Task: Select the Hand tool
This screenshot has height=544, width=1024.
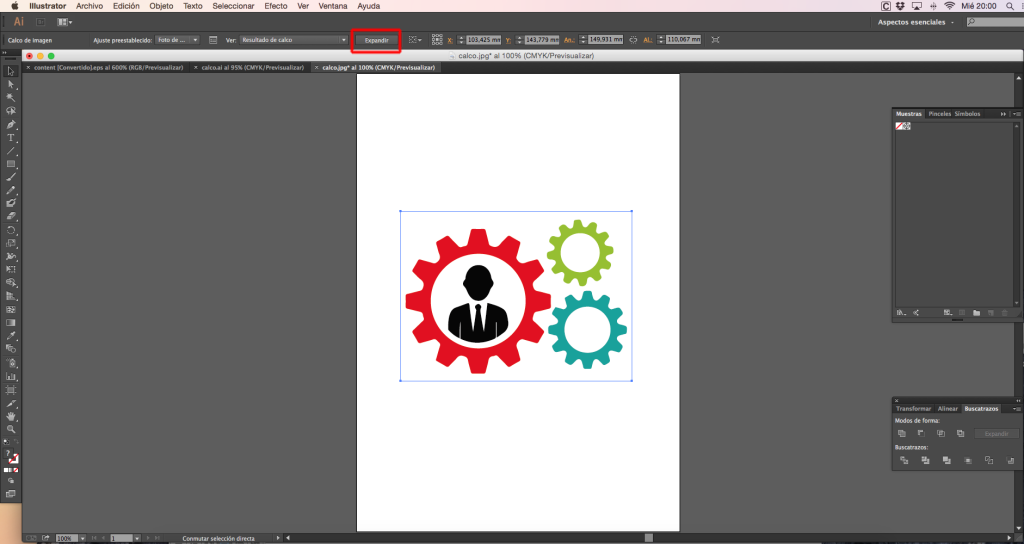Action: click(11, 415)
